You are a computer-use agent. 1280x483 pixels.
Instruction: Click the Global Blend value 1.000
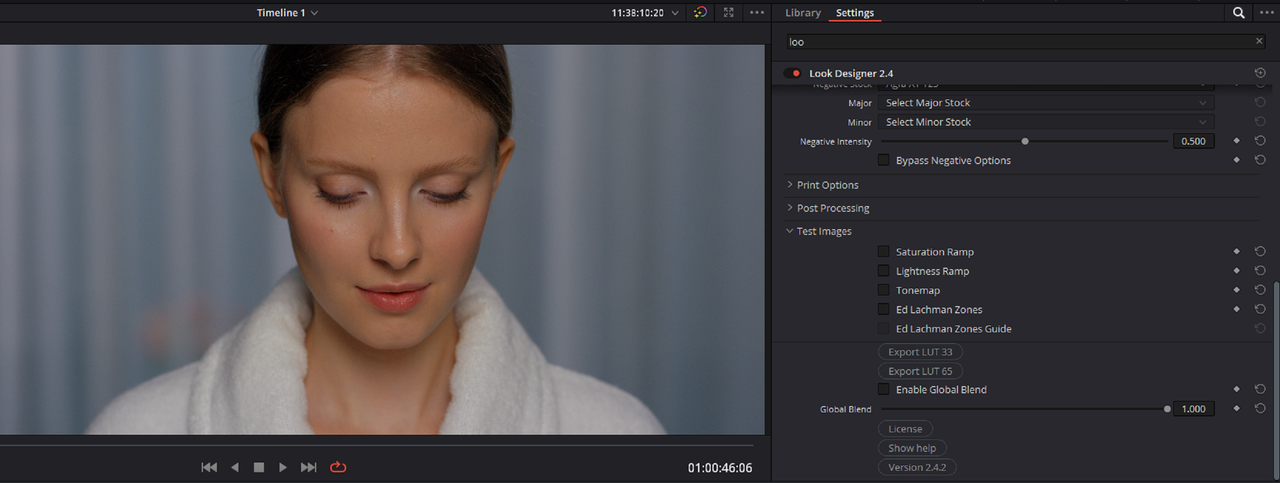[1194, 408]
